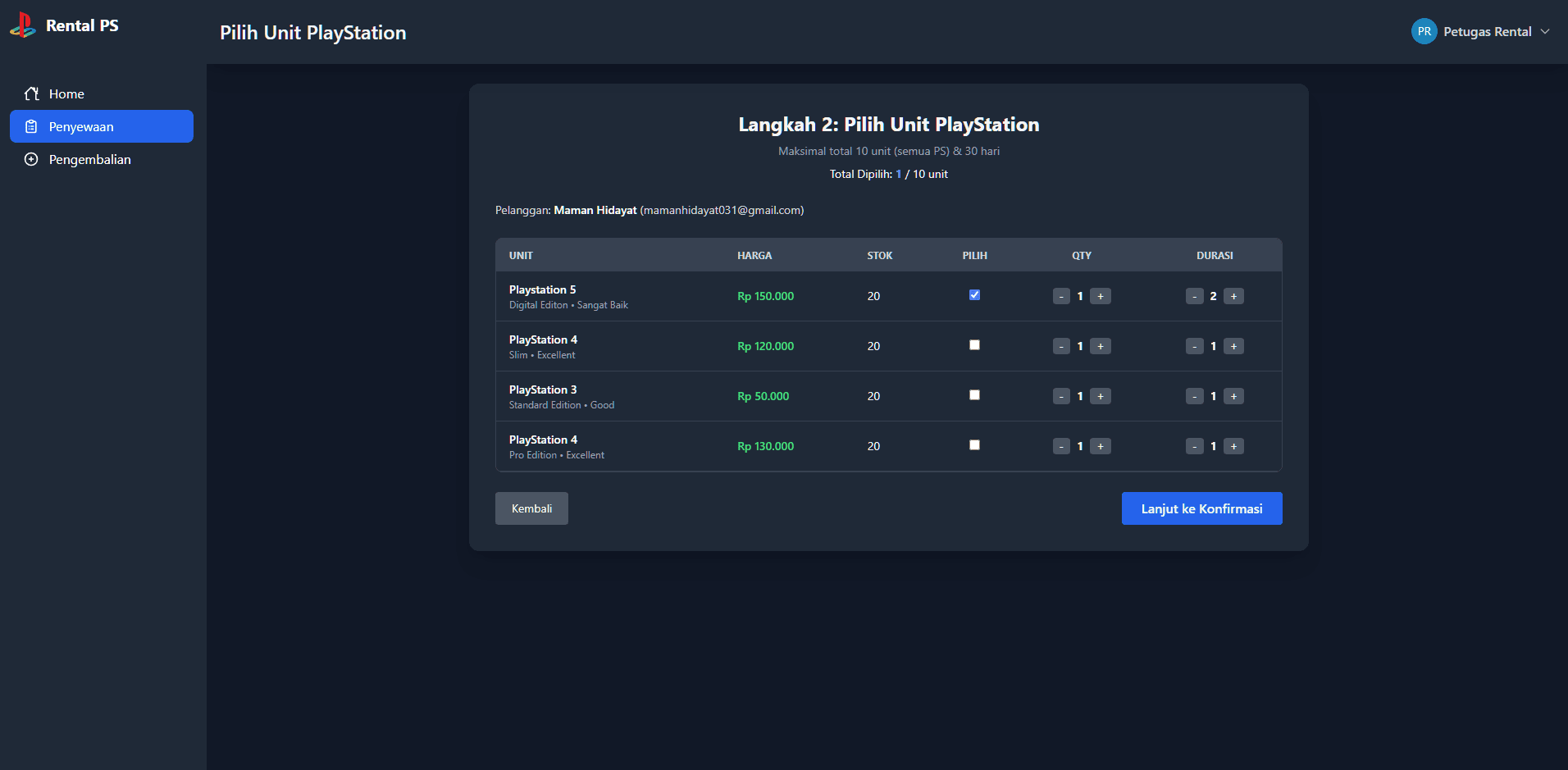Increase quantity for PlayStation 4 Slim

click(1101, 346)
